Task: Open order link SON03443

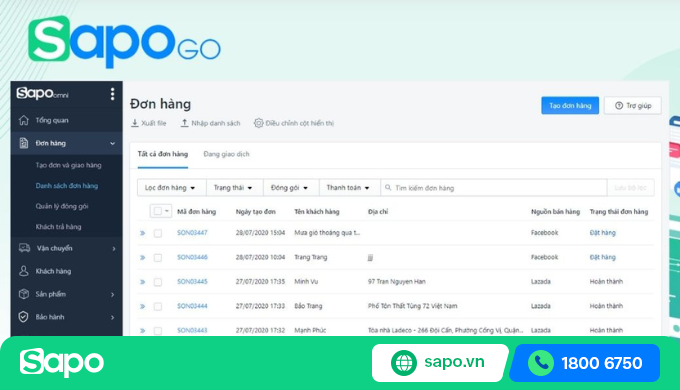Action: [192, 330]
